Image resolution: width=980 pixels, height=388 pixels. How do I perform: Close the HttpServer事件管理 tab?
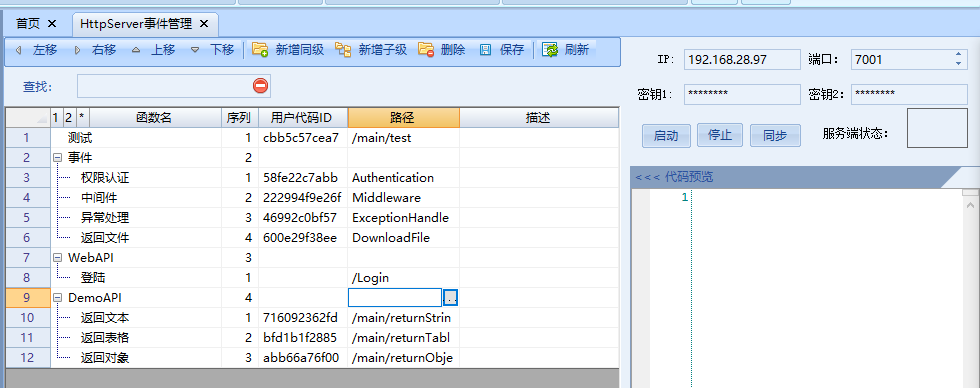204,24
